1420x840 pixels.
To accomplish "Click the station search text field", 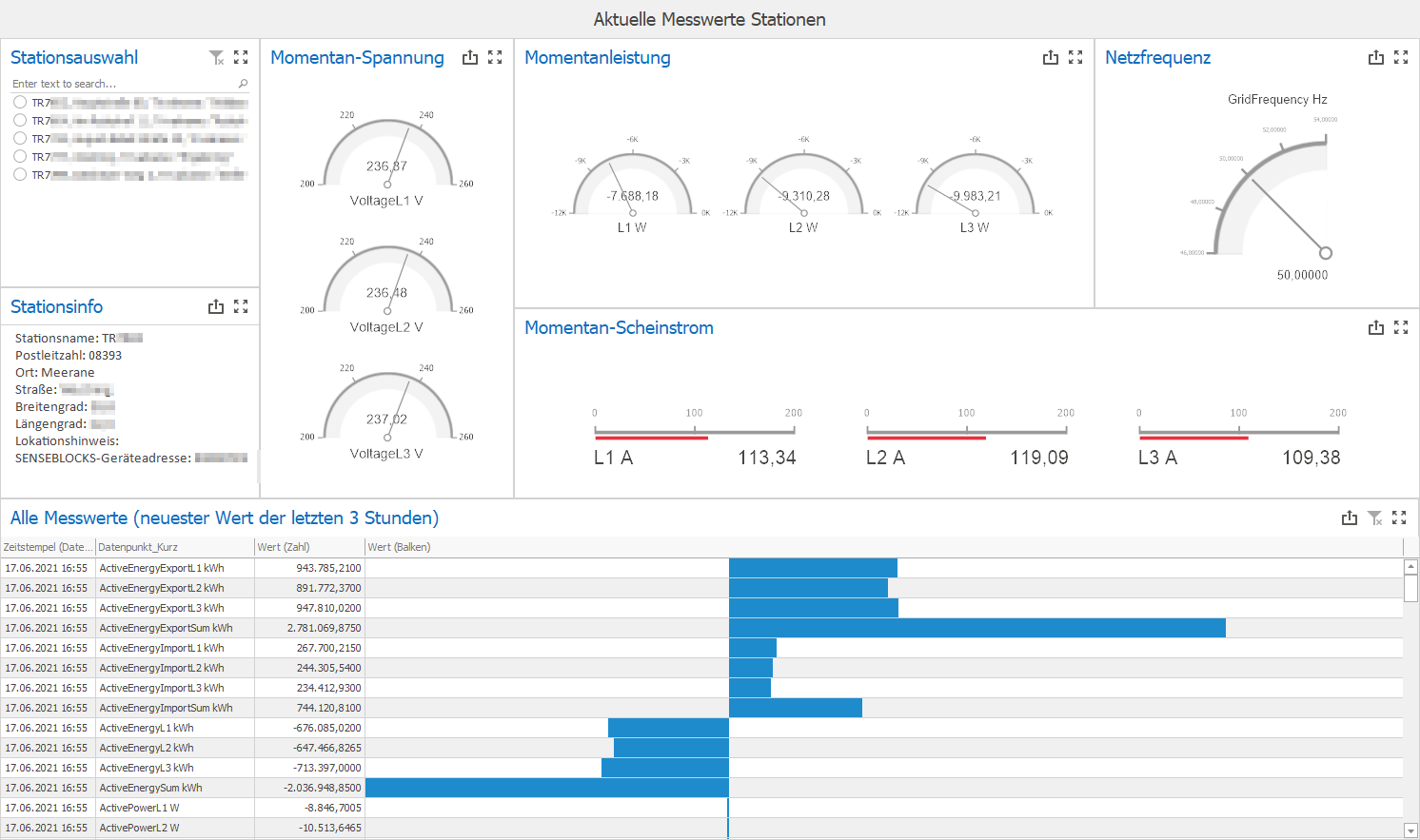I will click(x=124, y=84).
